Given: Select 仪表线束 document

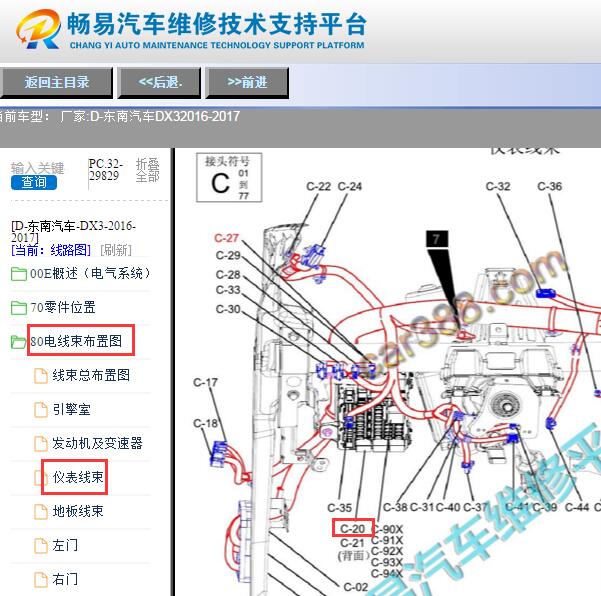Looking at the screenshot, I should (78, 477).
